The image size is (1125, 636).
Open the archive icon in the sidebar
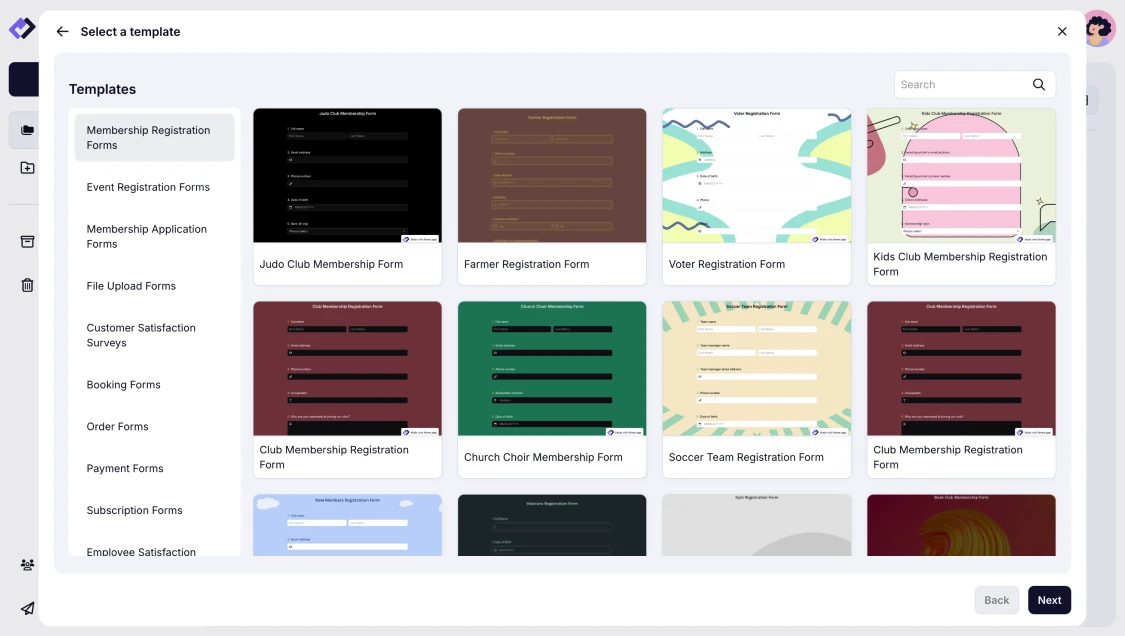tap(27, 240)
